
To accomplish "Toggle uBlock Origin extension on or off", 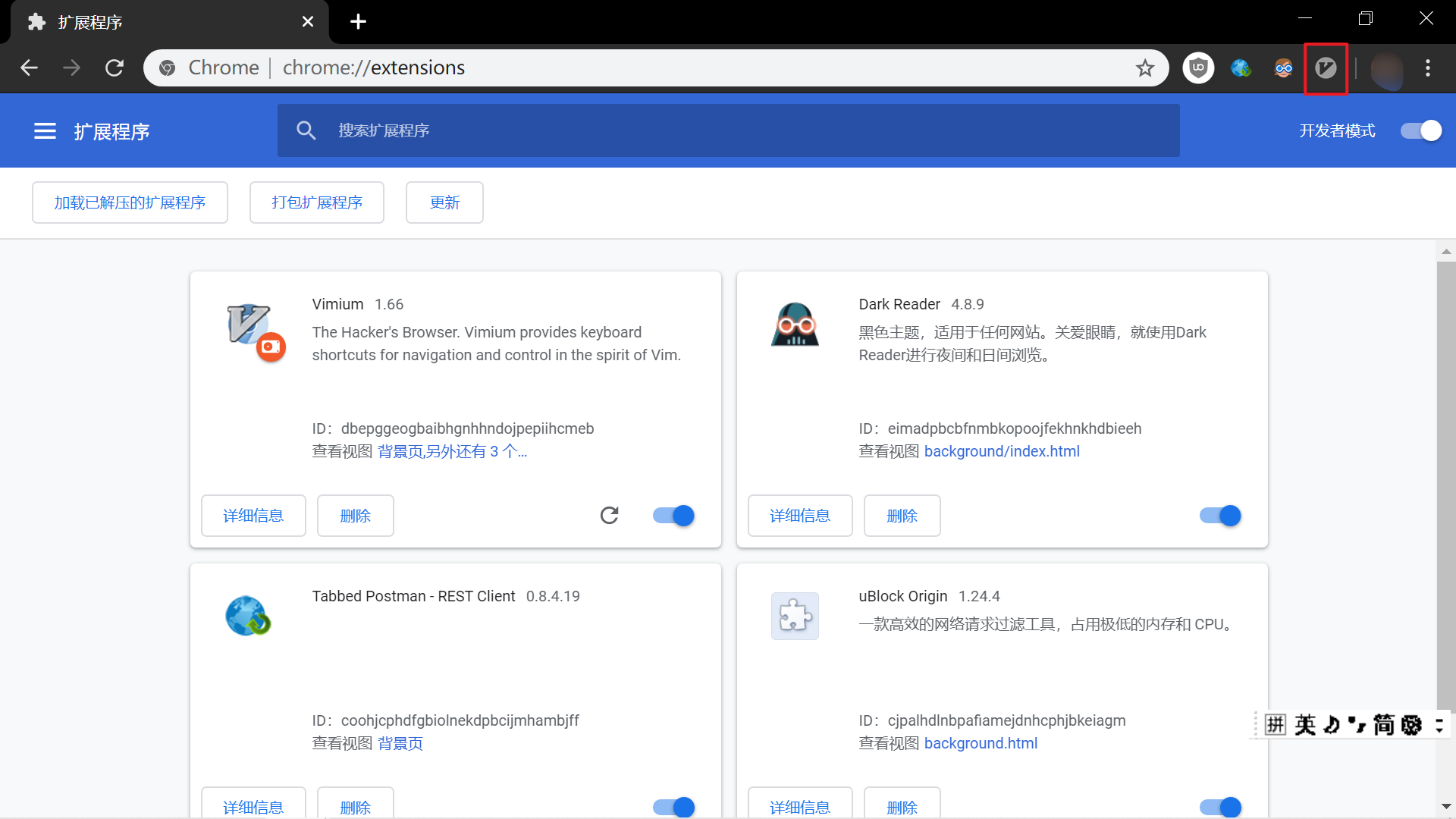I will click(x=1220, y=807).
